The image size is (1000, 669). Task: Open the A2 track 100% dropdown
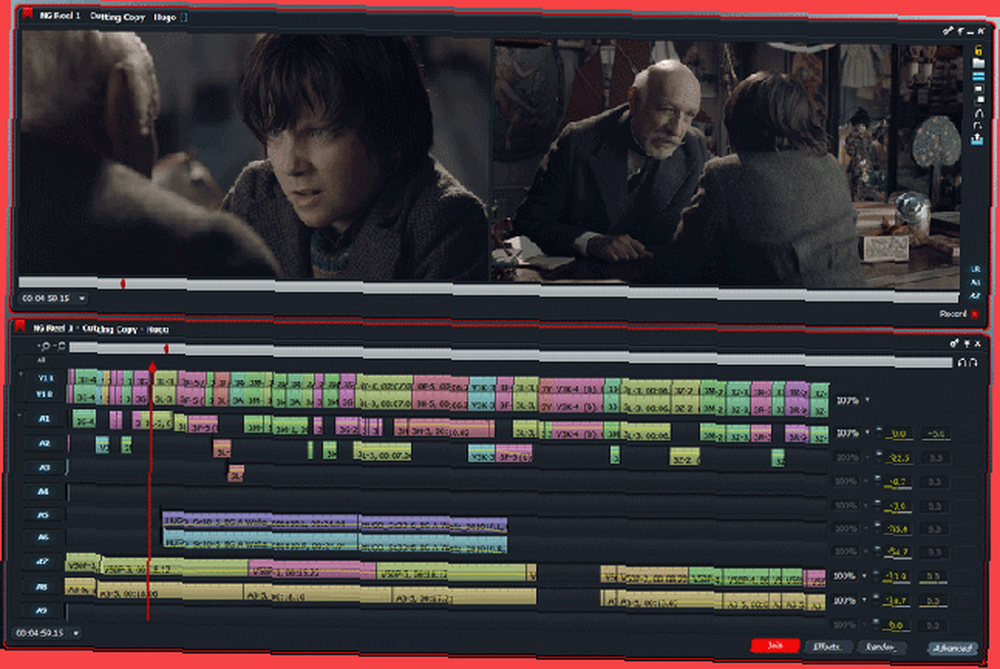tap(867, 457)
